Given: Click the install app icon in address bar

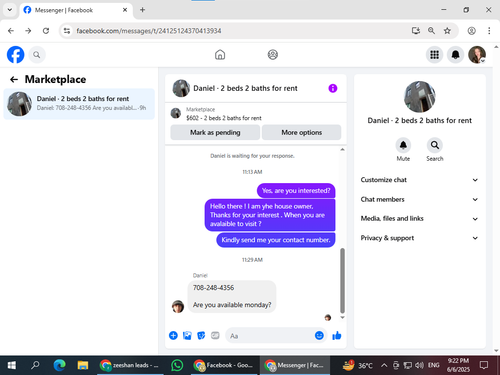Looking at the screenshot, I should coord(416,31).
